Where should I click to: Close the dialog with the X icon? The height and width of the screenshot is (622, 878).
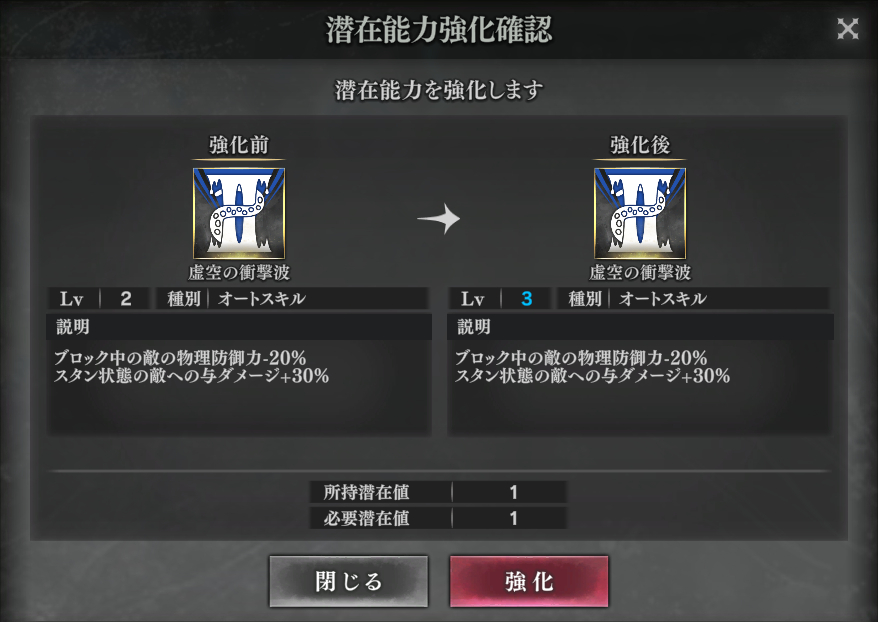[x=847, y=29]
